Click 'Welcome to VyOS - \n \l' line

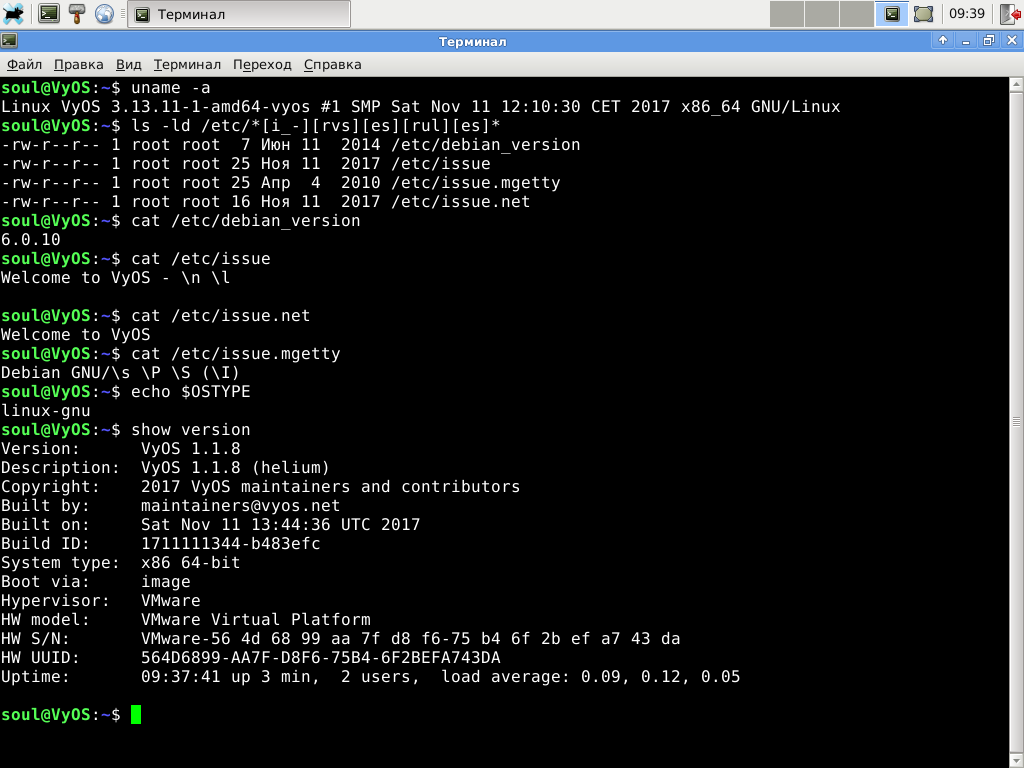pos(116,278)
